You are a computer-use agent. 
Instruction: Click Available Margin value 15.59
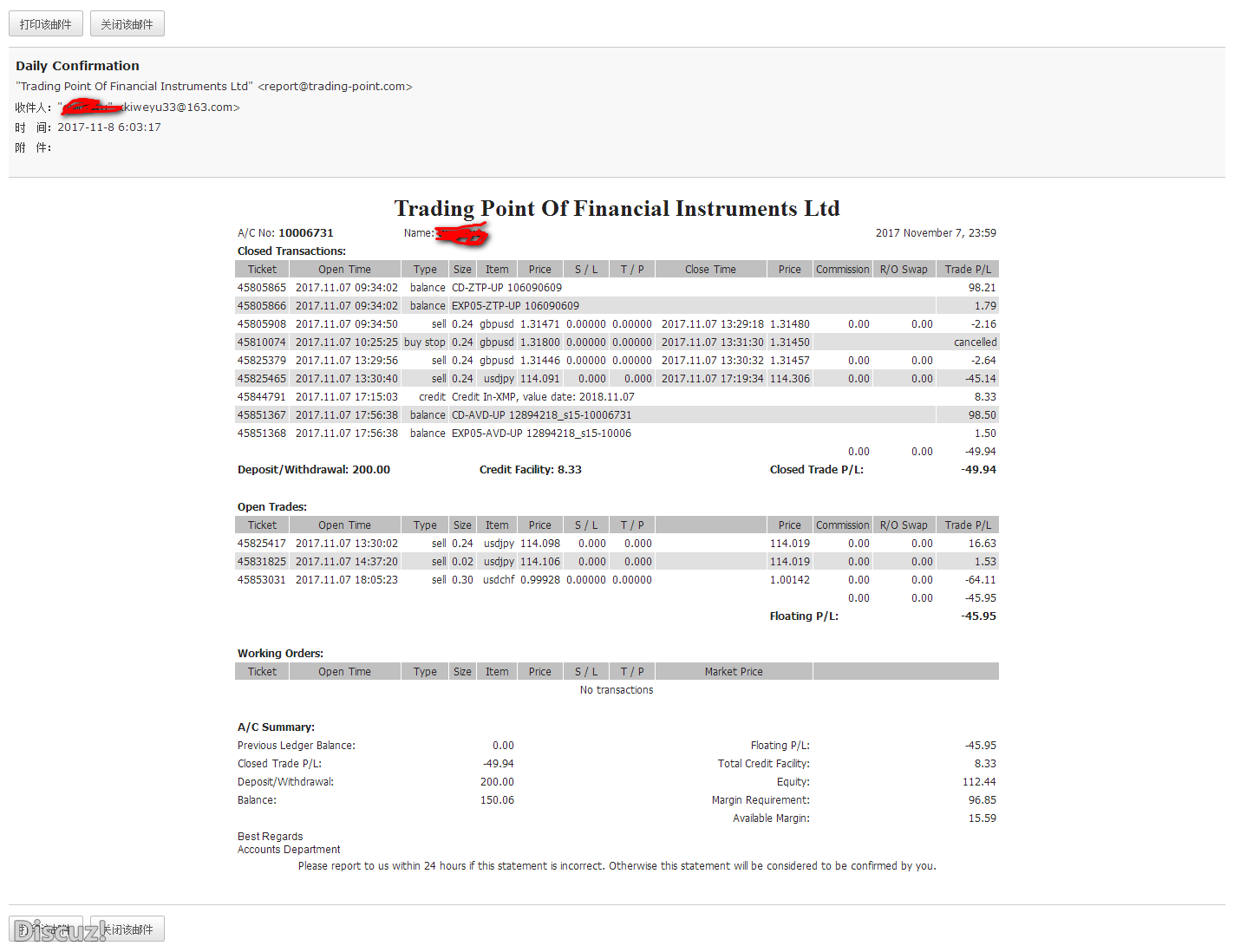[x=983, y=818]
